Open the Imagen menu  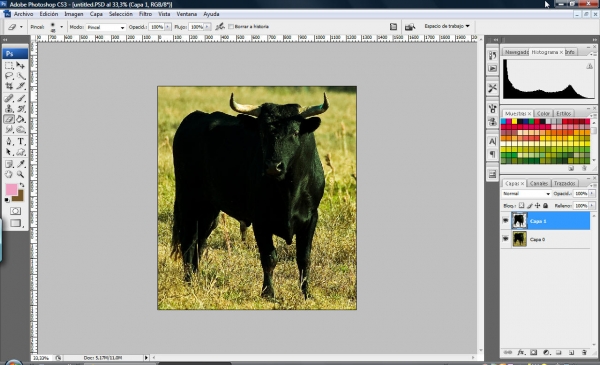[73, 14]
